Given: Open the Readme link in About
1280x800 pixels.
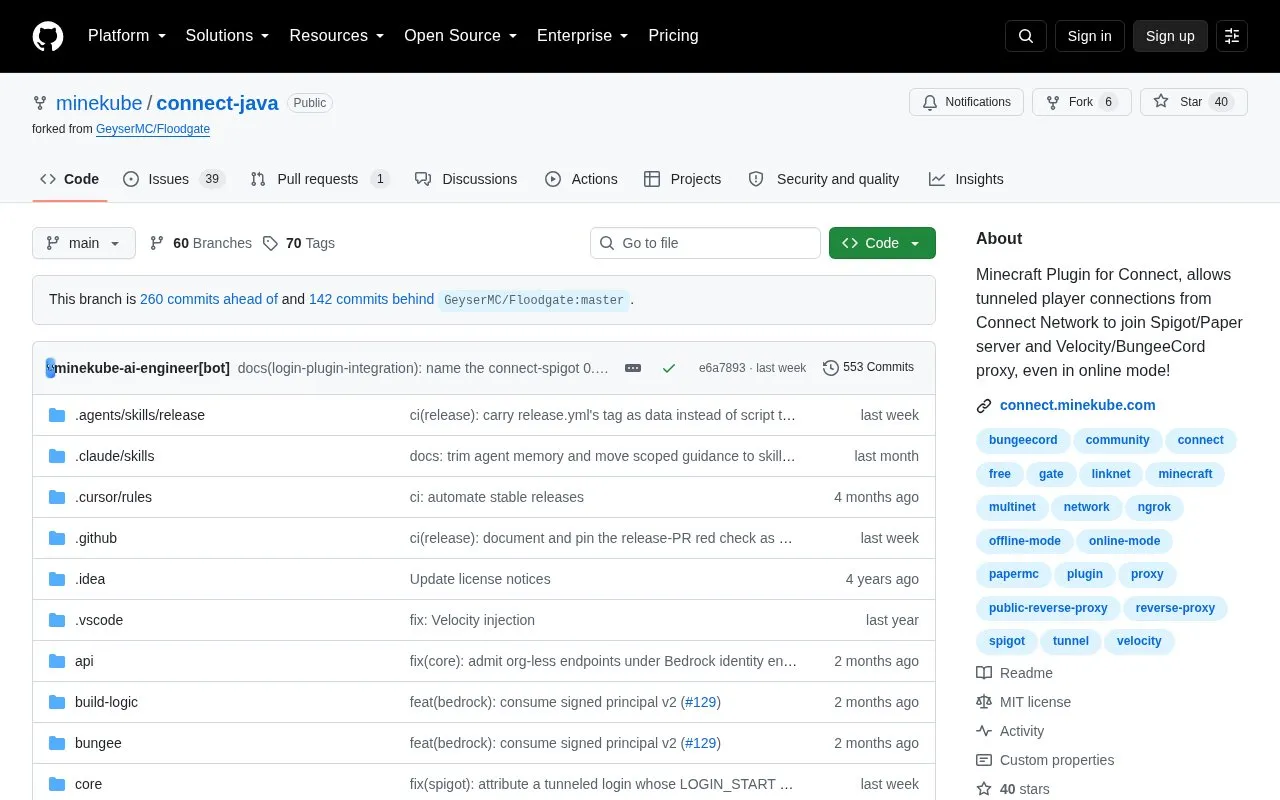Looking at the screenshot, I should pyautogui.click(x=1014, y=673).
